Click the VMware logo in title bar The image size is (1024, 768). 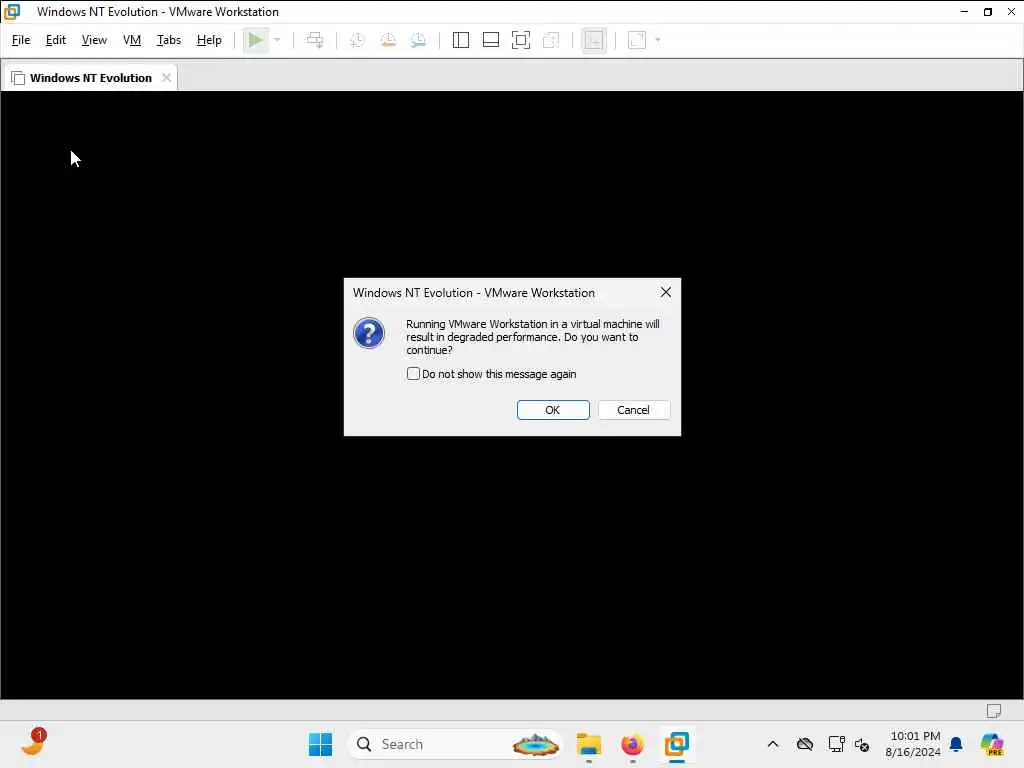click(12, 11)
